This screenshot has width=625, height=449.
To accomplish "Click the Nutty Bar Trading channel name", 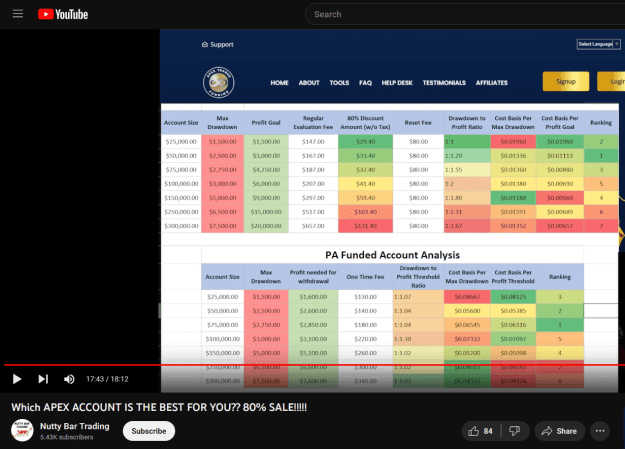I will [75, 426].
